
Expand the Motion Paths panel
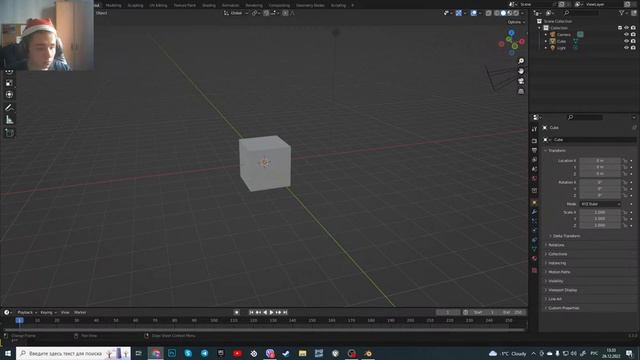pyautogui.click(x=558, y=272)
